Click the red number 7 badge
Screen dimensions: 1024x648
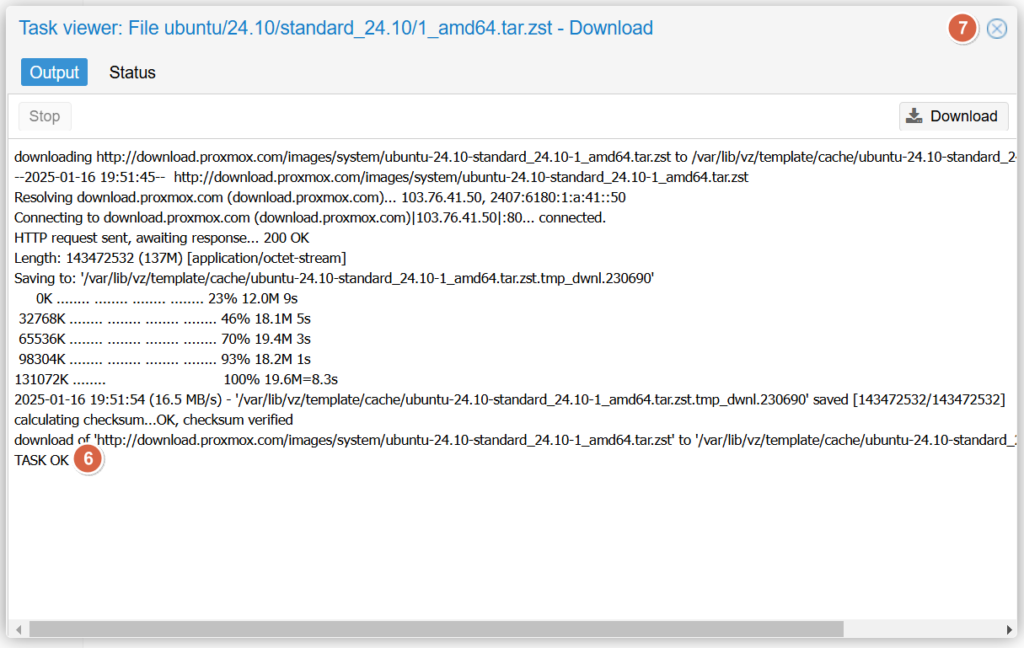tap(962, 29)
